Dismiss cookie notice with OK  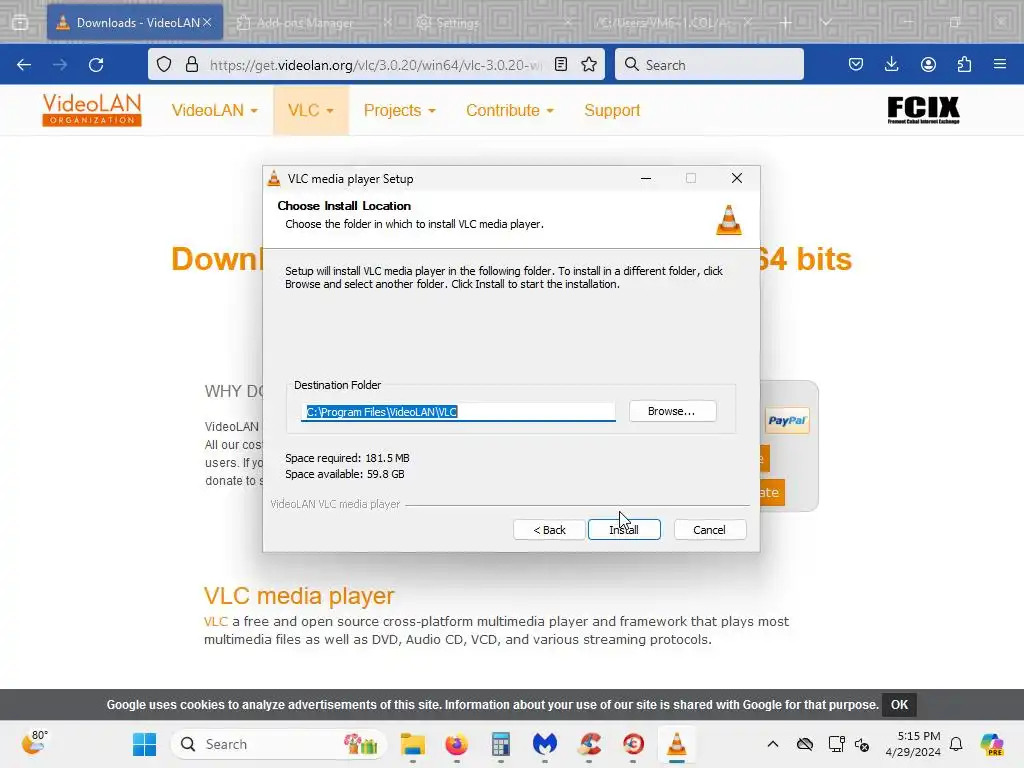(899, 705)
